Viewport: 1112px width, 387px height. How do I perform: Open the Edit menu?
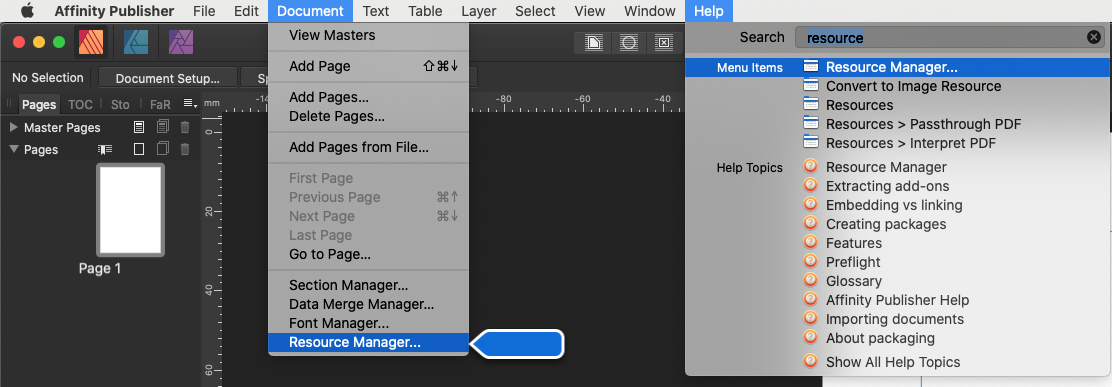pos(246,11)
